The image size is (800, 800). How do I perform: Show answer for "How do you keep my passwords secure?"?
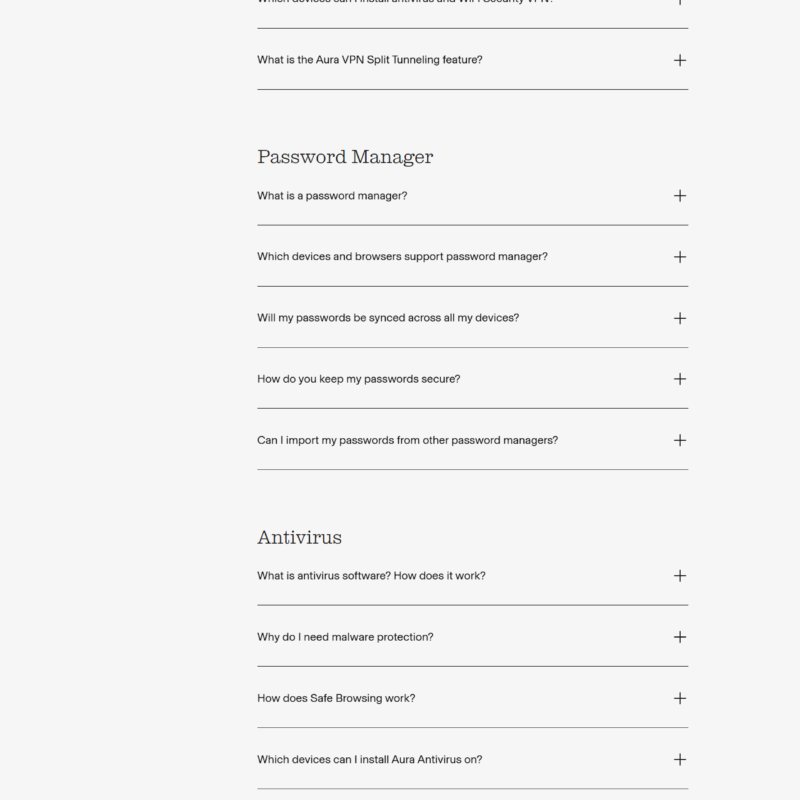[358, 379]
